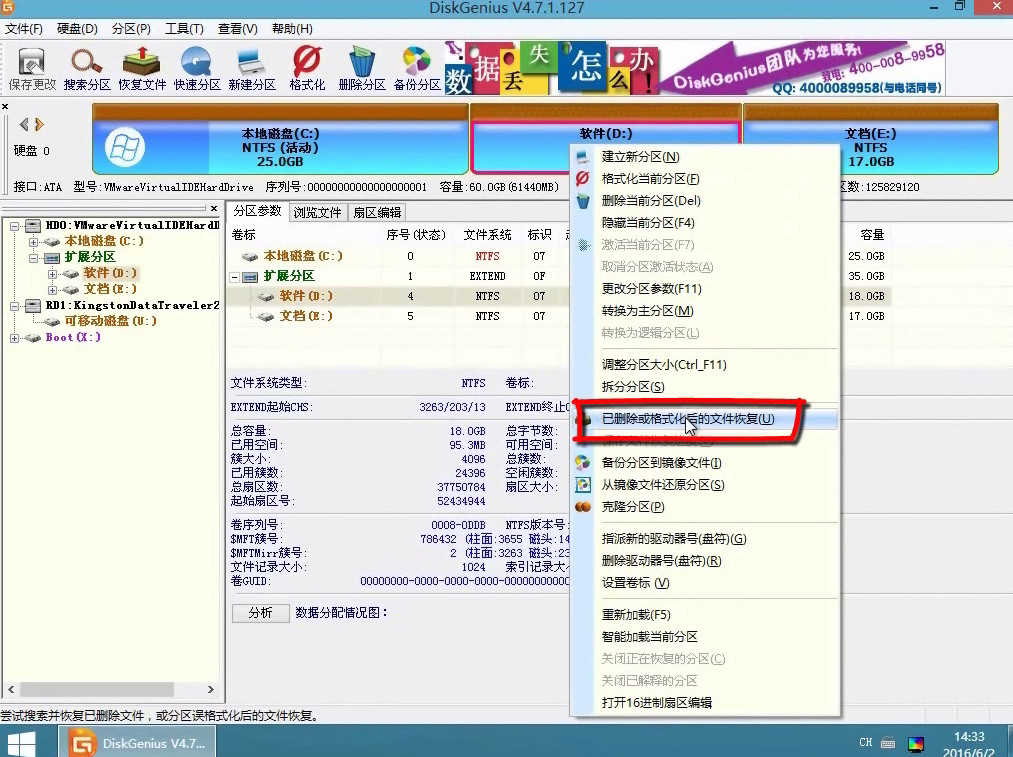This screenshot has height=757, width=1013.
Task: Select Boot(X:) in the disk tree
Action: [73, 337]
